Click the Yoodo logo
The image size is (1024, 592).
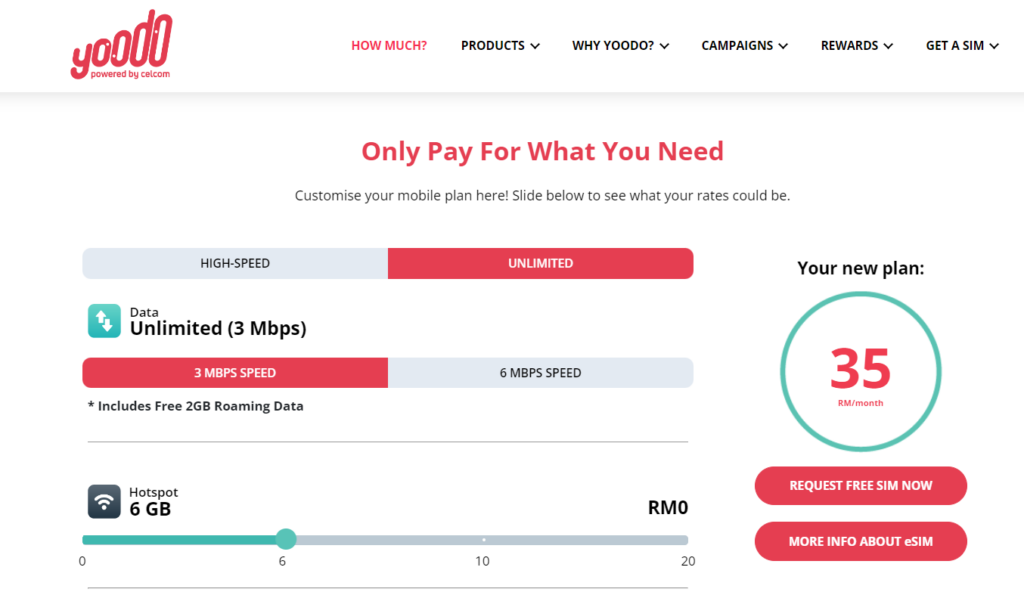pos(121,46)
